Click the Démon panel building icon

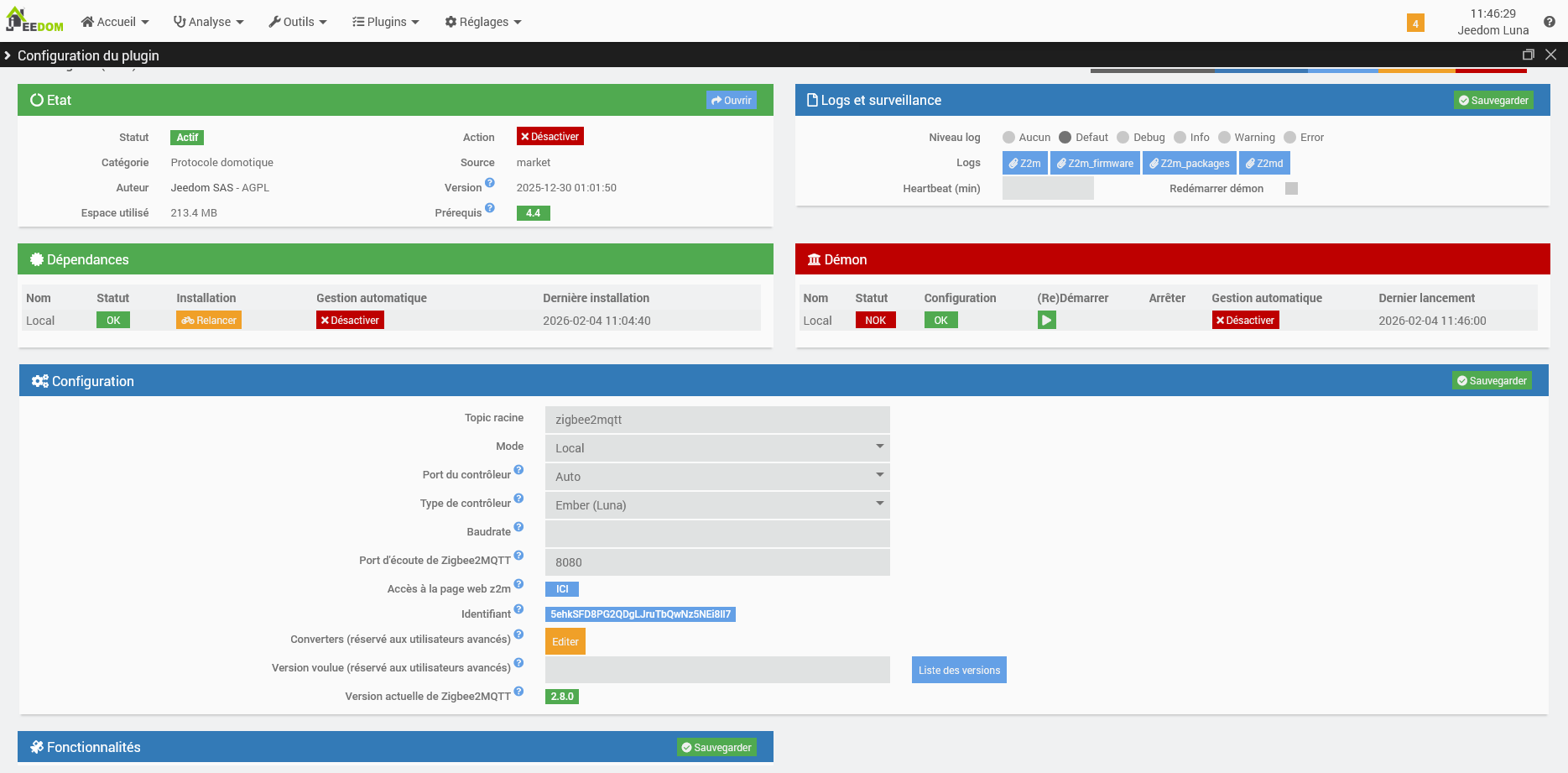(814, 259)
